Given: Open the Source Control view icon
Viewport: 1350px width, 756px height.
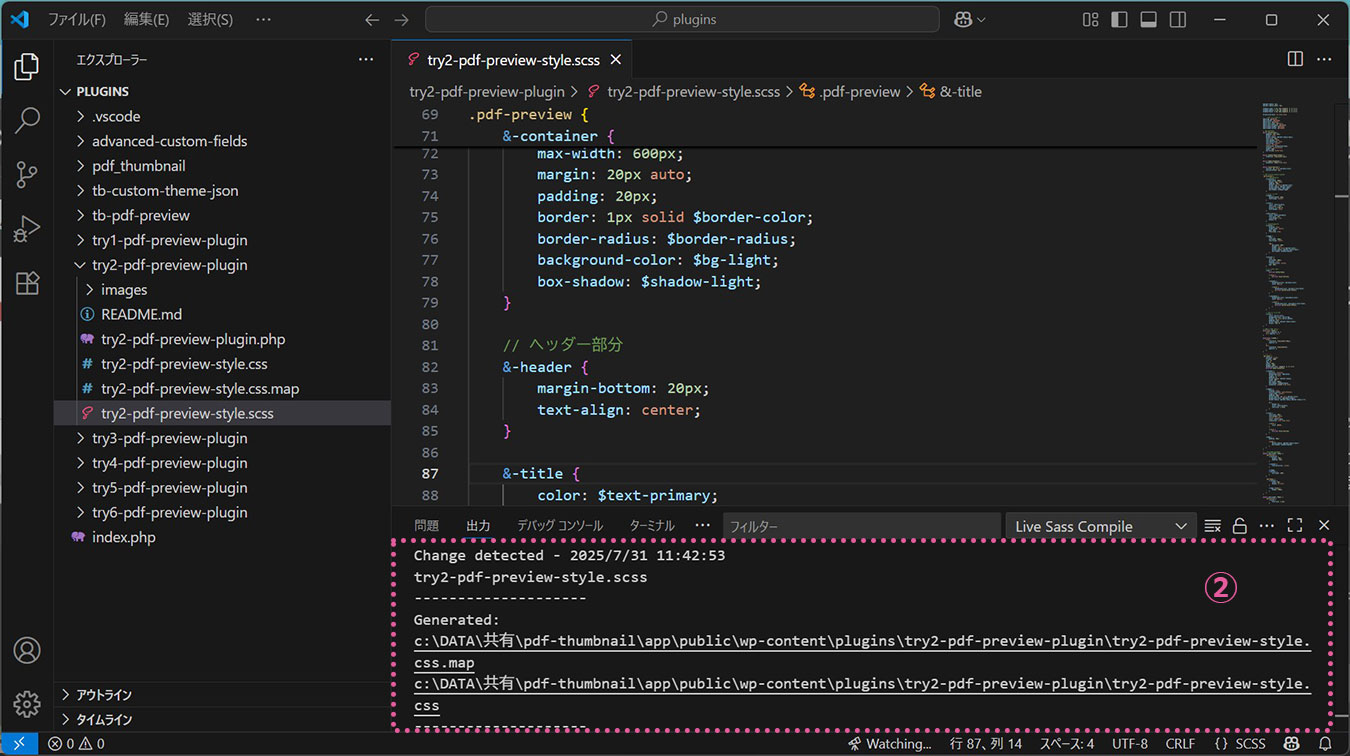Looking at the screenshot, I should [x=27, y=175].
